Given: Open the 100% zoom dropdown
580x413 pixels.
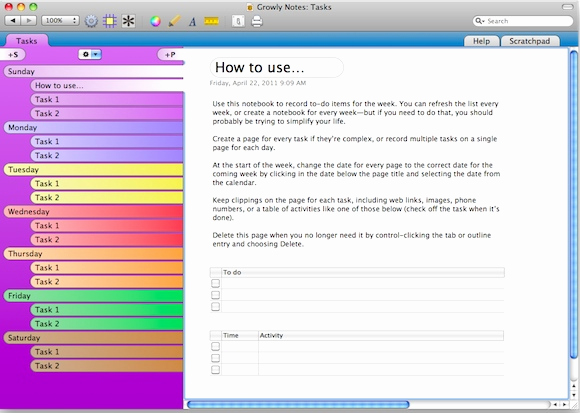Looking at the screenshot, I should point(60,21).
